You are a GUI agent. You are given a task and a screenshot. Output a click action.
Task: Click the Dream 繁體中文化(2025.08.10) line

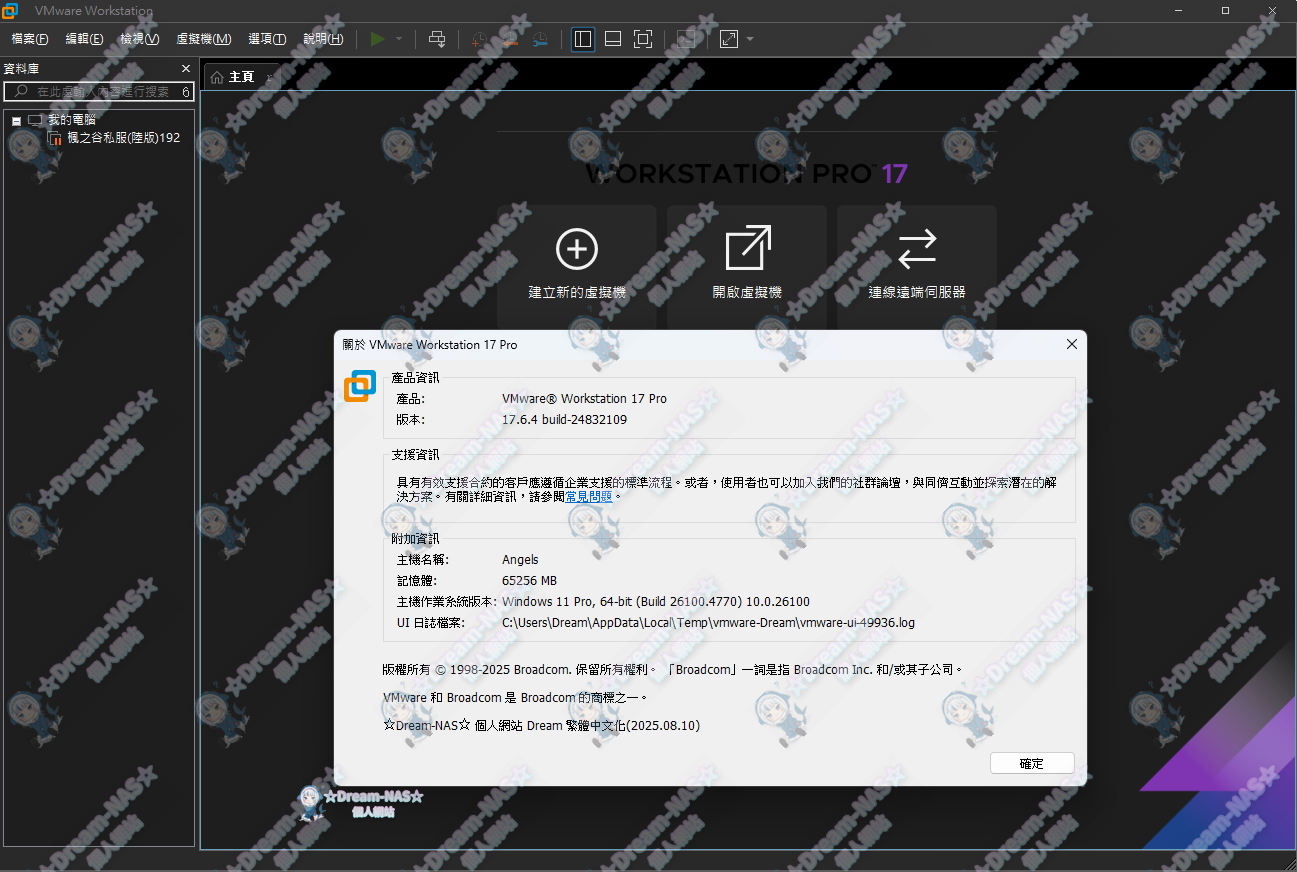pyautogui.click(x=541, y=725)
